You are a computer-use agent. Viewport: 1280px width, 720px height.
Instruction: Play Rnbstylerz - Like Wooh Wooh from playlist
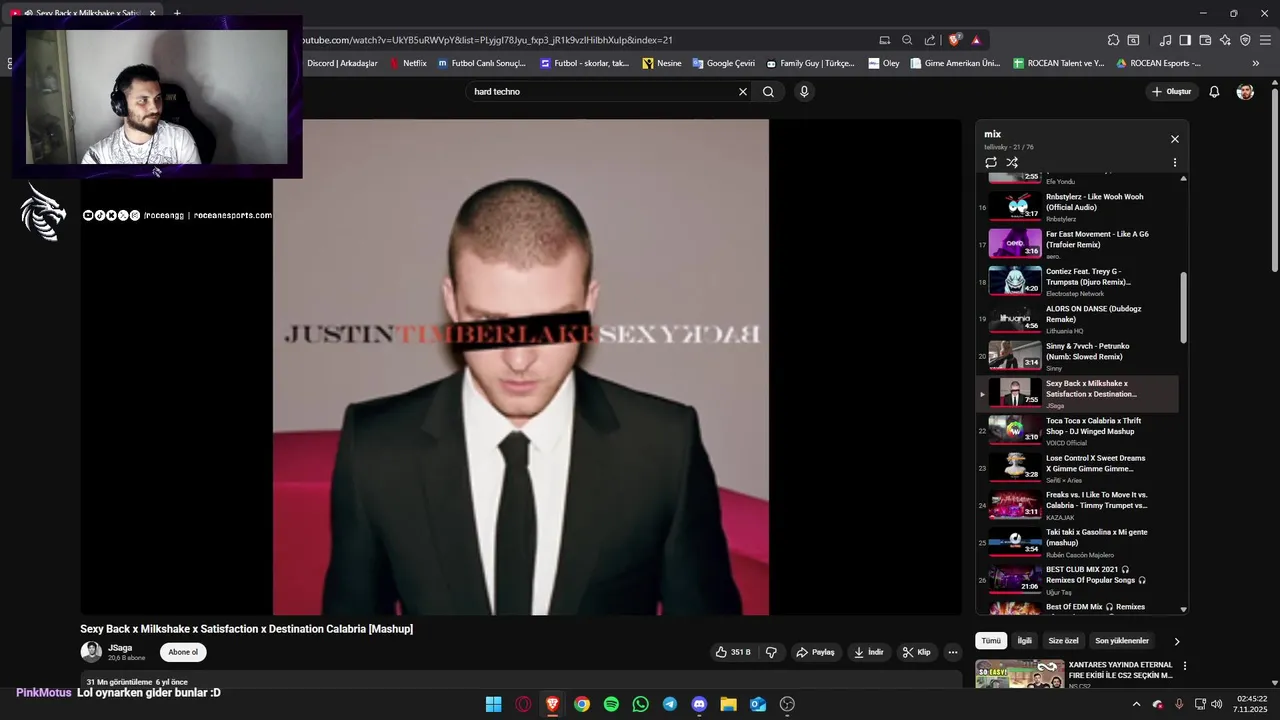[1078, 207]
